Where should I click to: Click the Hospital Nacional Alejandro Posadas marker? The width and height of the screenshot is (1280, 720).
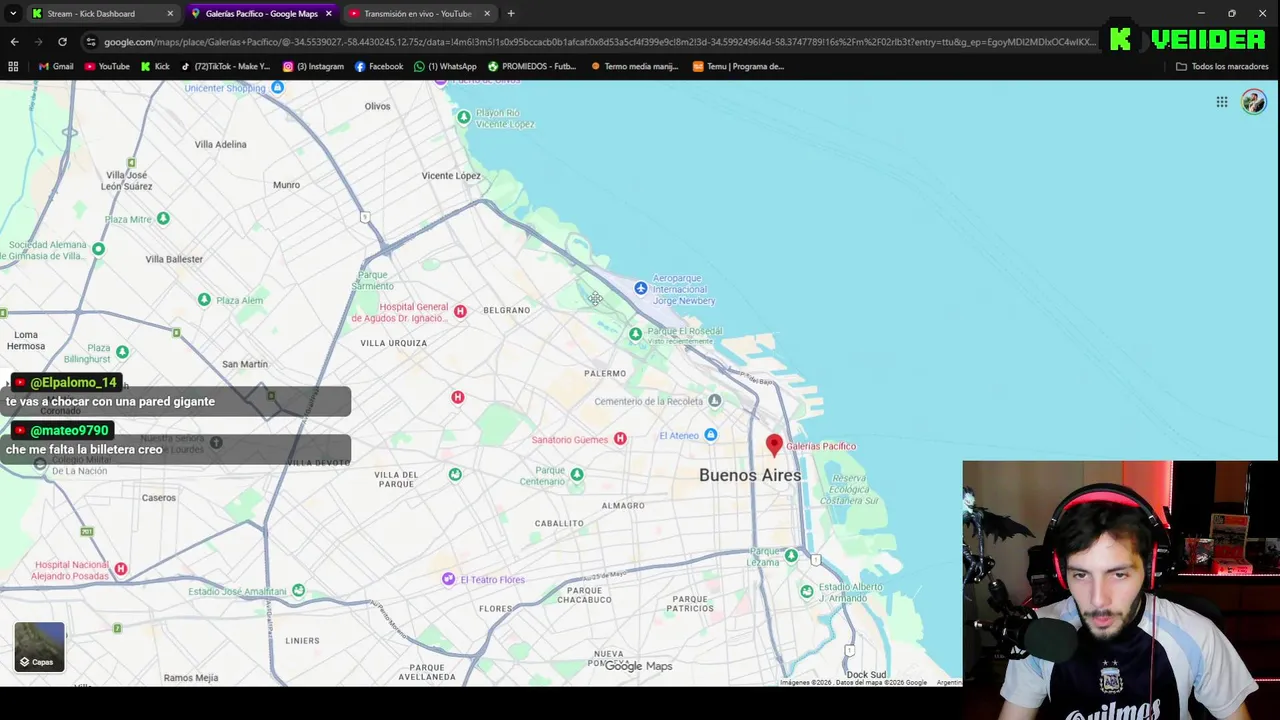click(120, 569)
